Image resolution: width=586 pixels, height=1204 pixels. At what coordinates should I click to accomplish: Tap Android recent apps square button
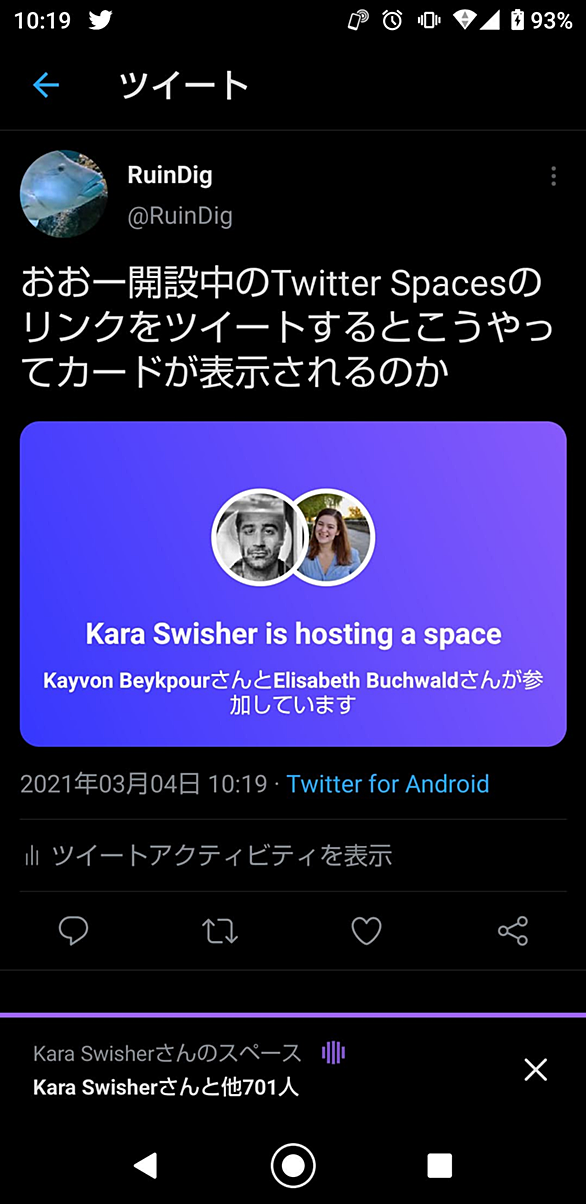coord(439,1165)
